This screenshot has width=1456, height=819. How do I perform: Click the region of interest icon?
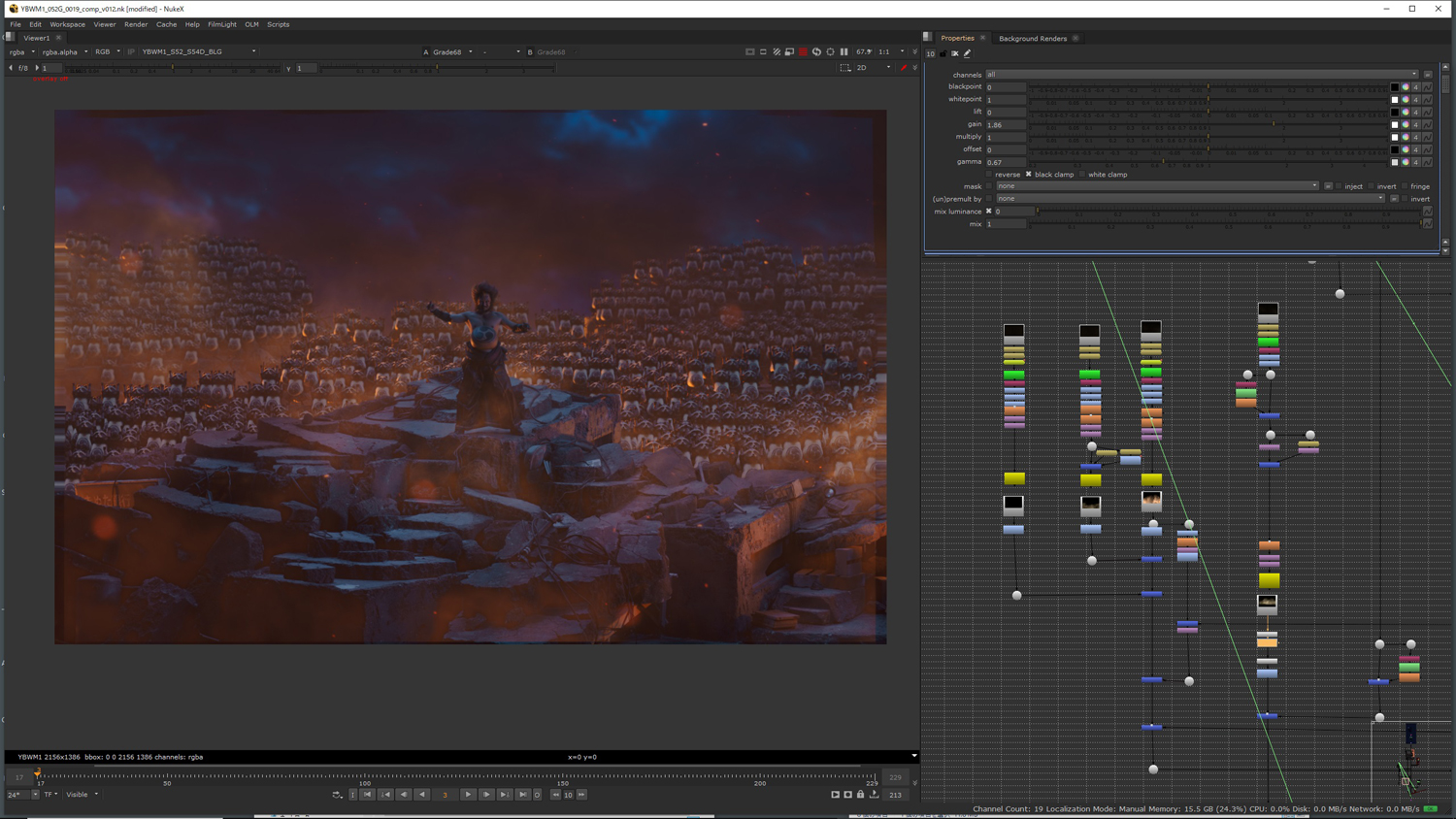[845, 68]
